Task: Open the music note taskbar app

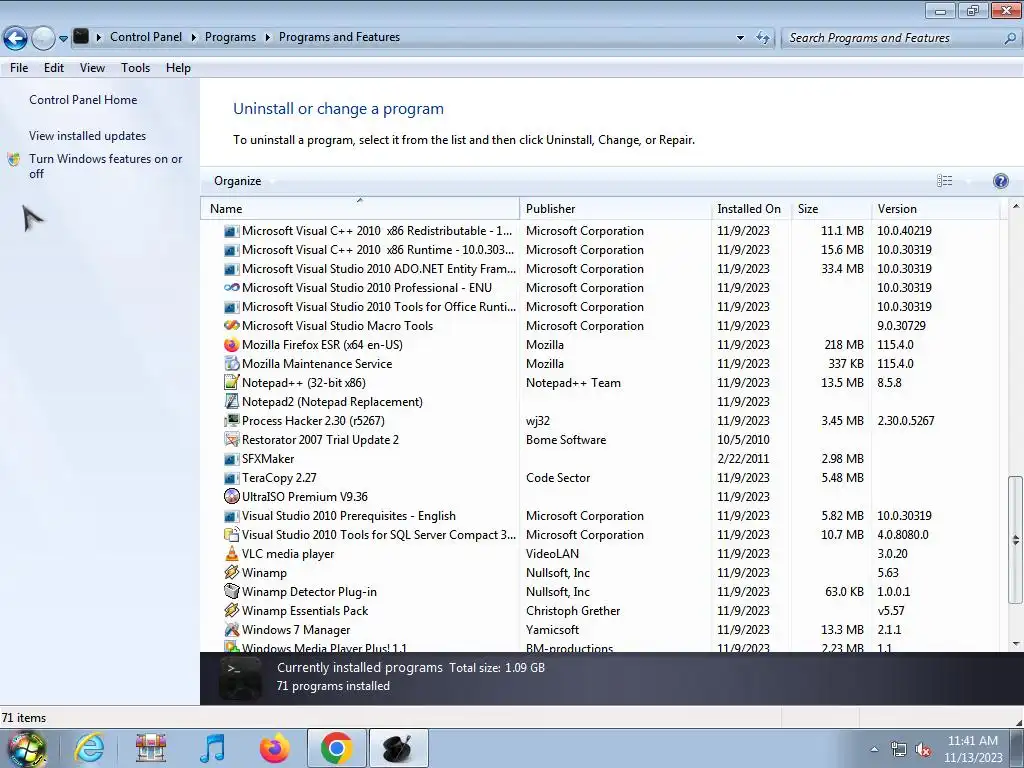Action: click(212, 748)
